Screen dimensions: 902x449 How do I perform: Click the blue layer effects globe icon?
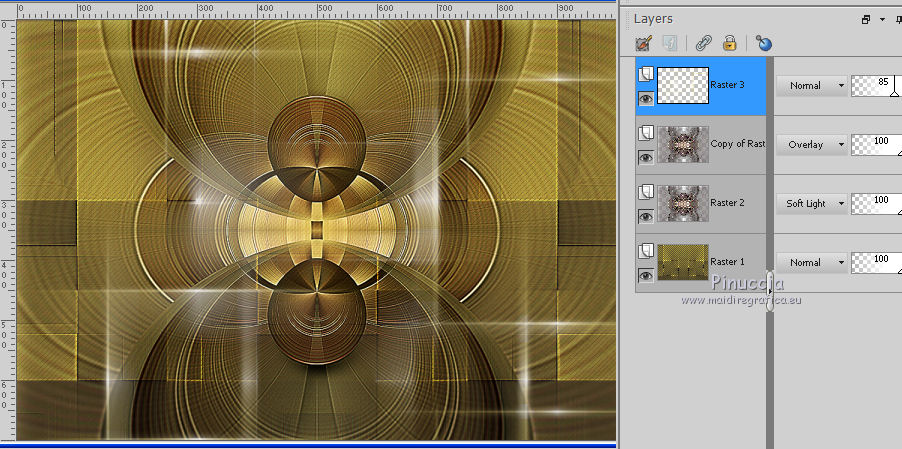point(764,43)
